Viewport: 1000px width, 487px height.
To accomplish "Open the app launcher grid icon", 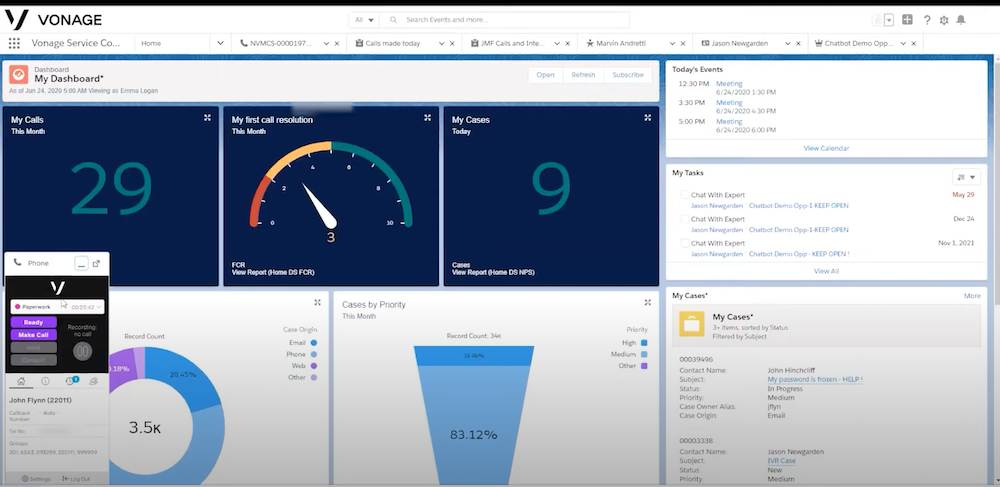I will point(14,43).
